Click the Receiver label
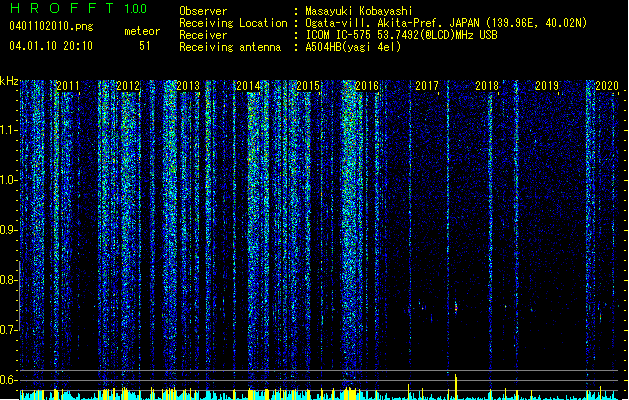Image resolution: width=629 pixels, height=400 pixels. tap(203, 35)
